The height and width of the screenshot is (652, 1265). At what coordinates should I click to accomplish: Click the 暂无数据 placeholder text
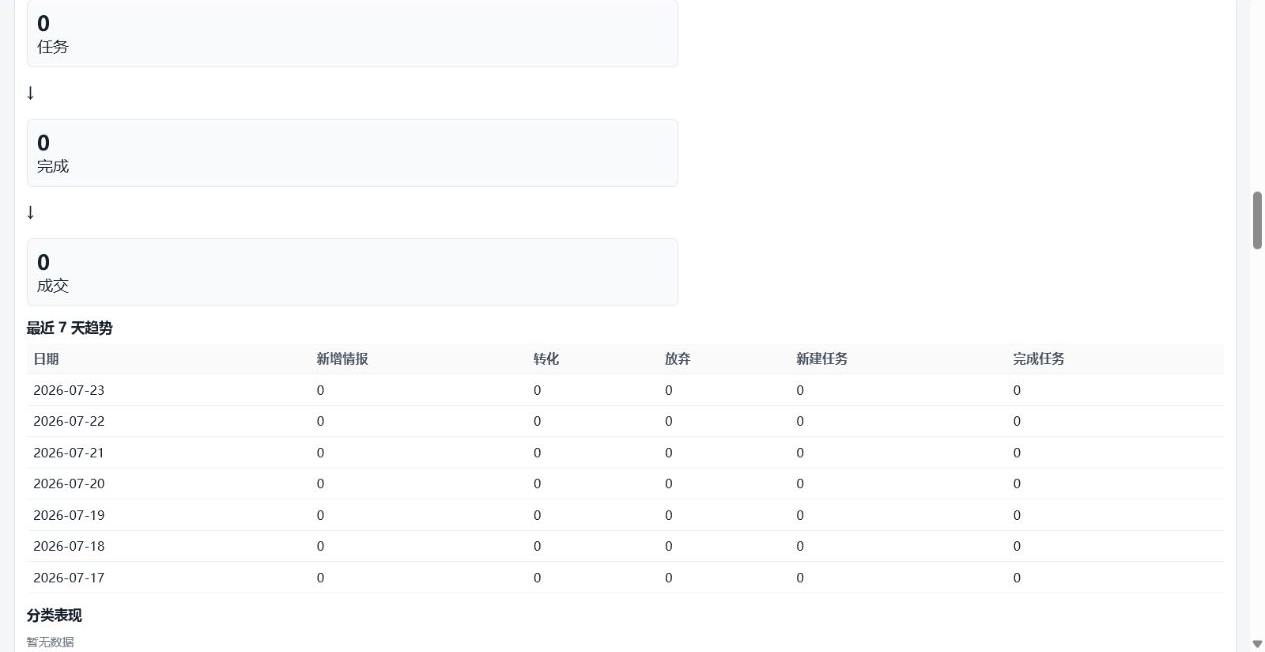coord(50,642)
